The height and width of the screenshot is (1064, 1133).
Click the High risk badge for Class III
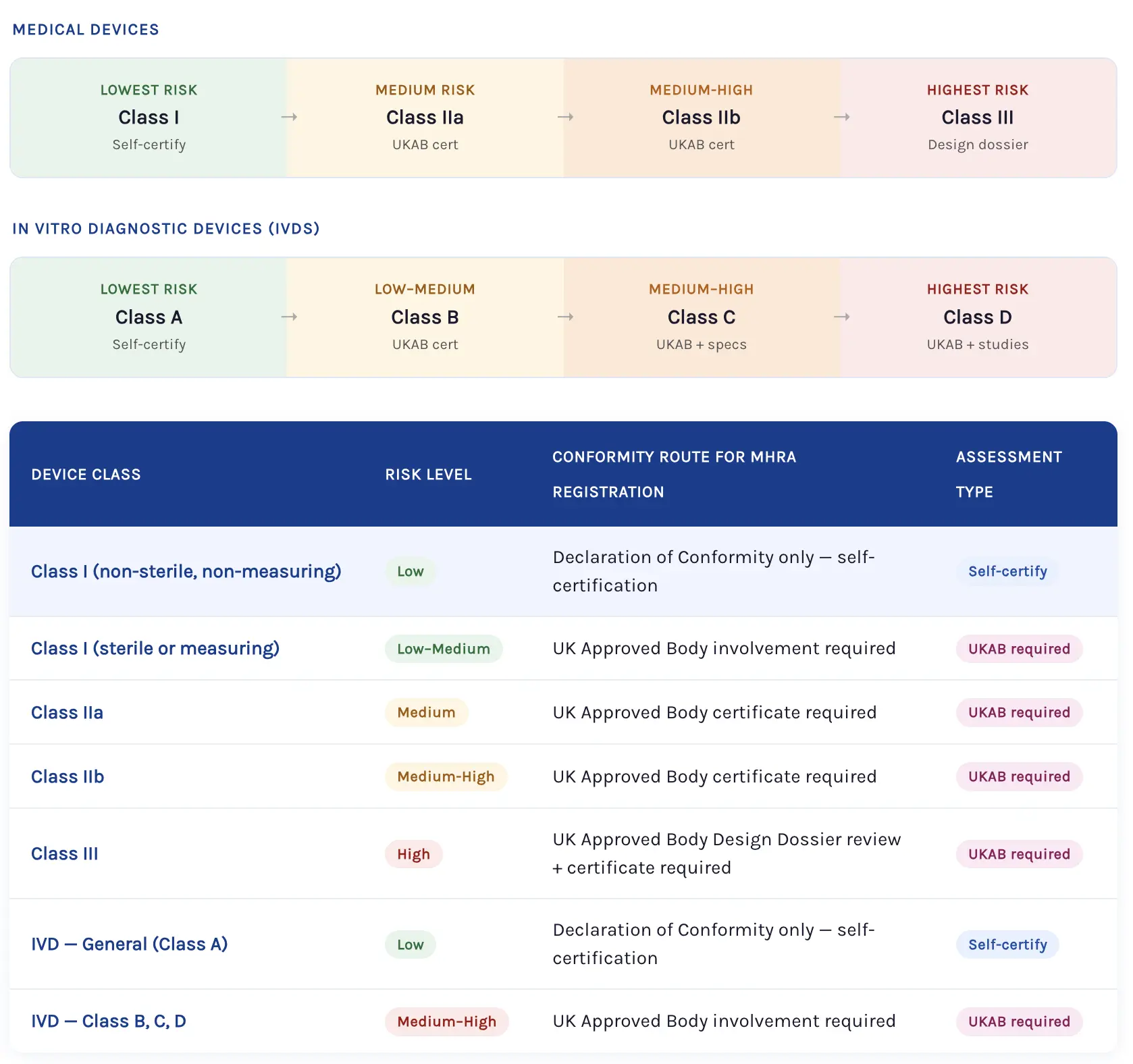coord(413,854)
